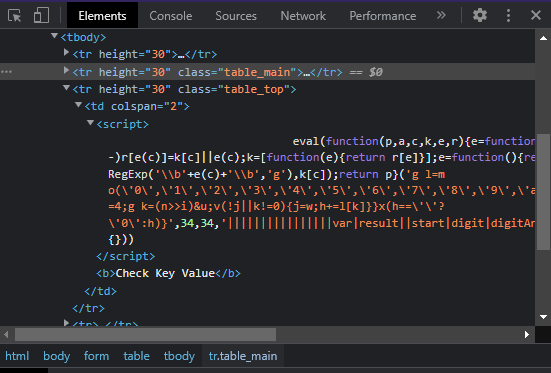Image resolution: width=551 pixels, height=373 pixels.
Task: Click the horizontal scrollbar right arrow
Action: (x=526, y=334)
